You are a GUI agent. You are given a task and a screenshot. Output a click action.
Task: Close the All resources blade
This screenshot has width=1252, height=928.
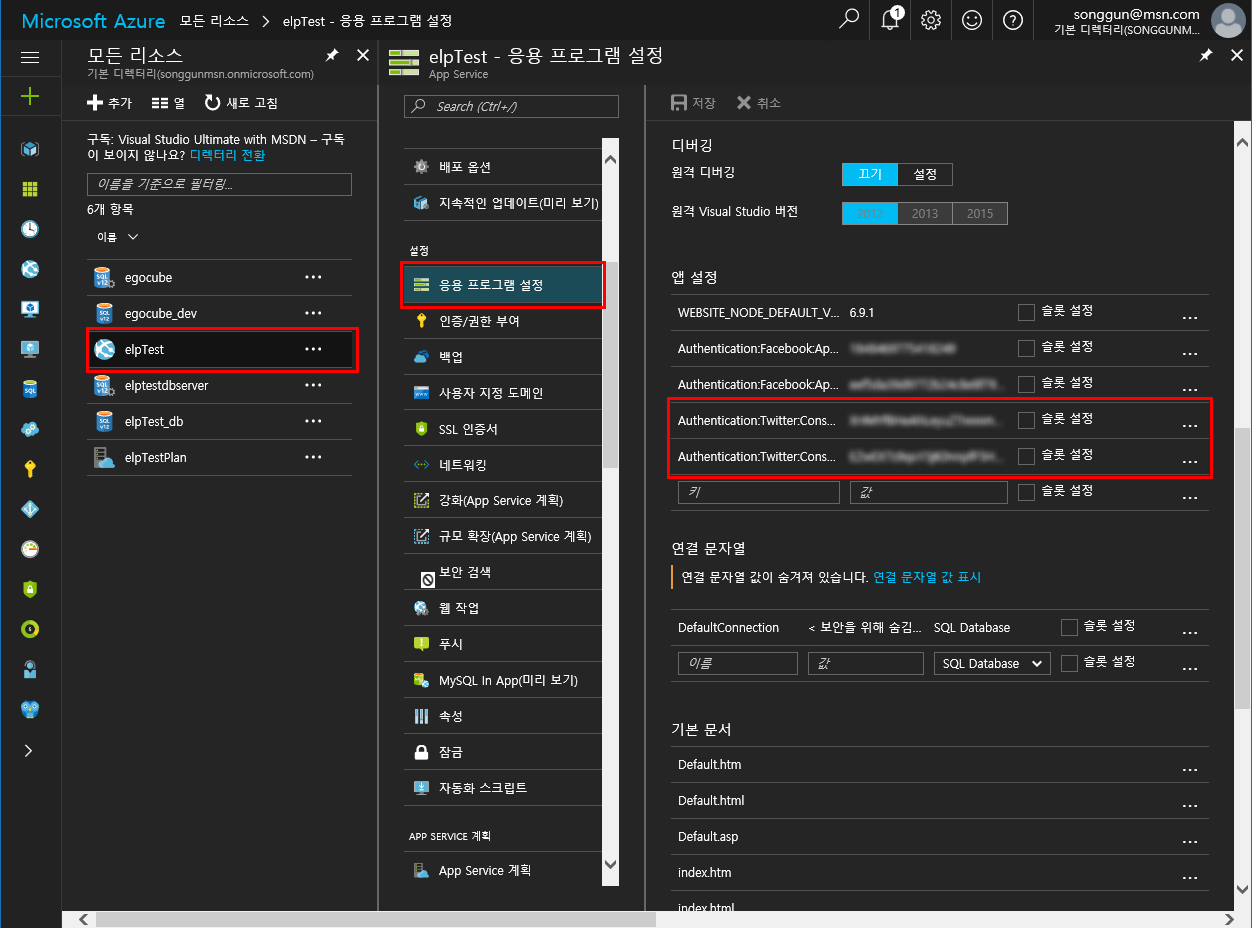pyautogui.click(x=363, y=56)
